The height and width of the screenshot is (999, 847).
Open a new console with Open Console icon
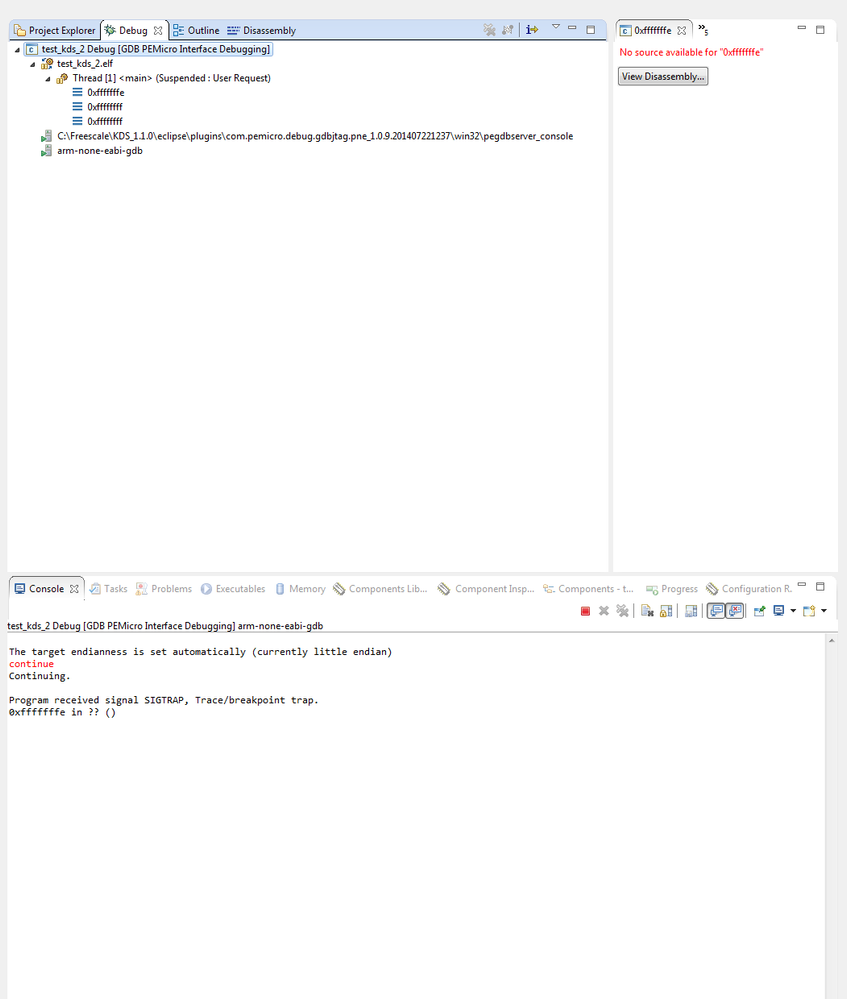coord(808,610)
